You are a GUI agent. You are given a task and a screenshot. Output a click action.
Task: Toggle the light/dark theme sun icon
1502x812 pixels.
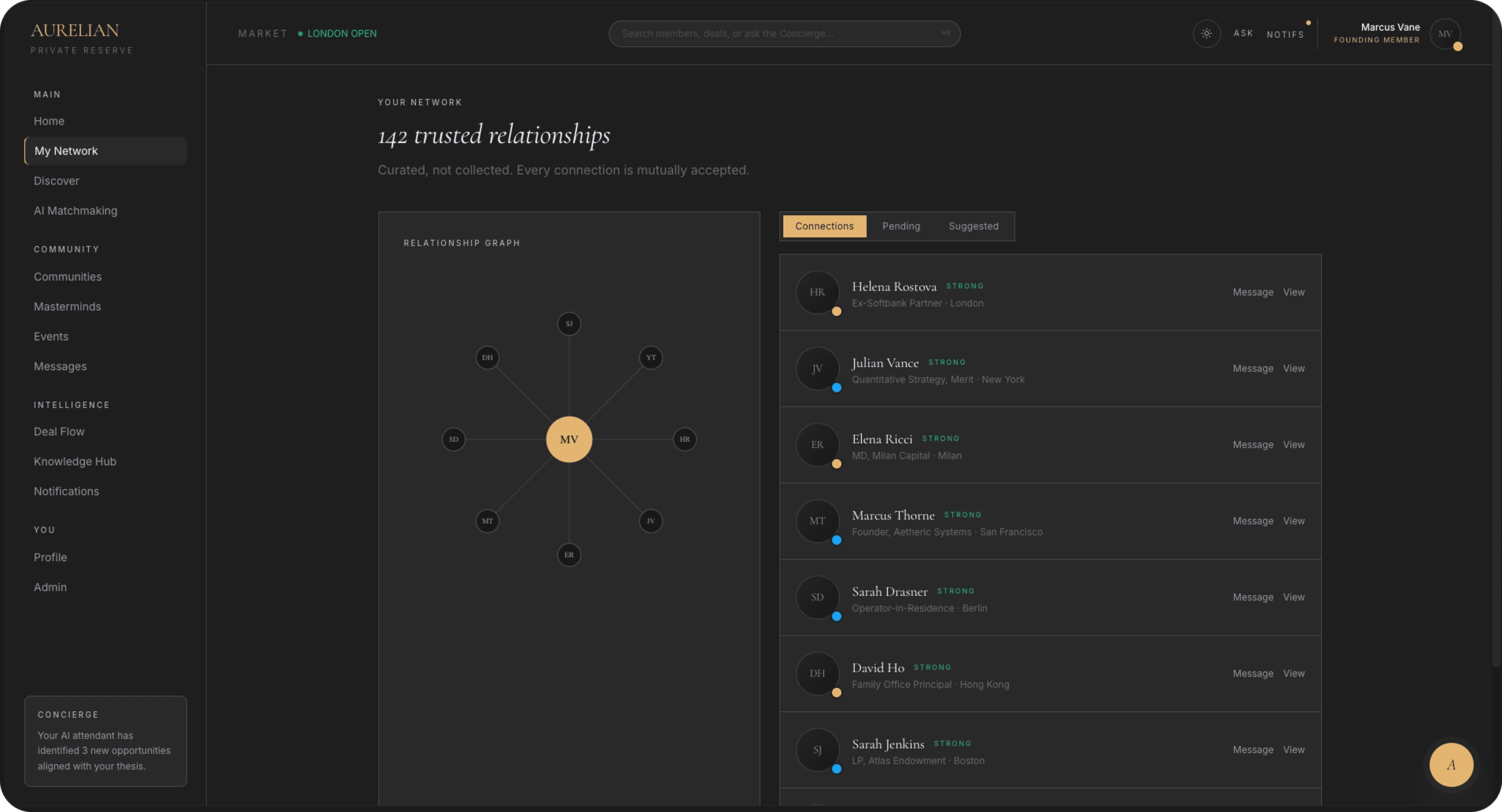click(x=1206, y=34)
